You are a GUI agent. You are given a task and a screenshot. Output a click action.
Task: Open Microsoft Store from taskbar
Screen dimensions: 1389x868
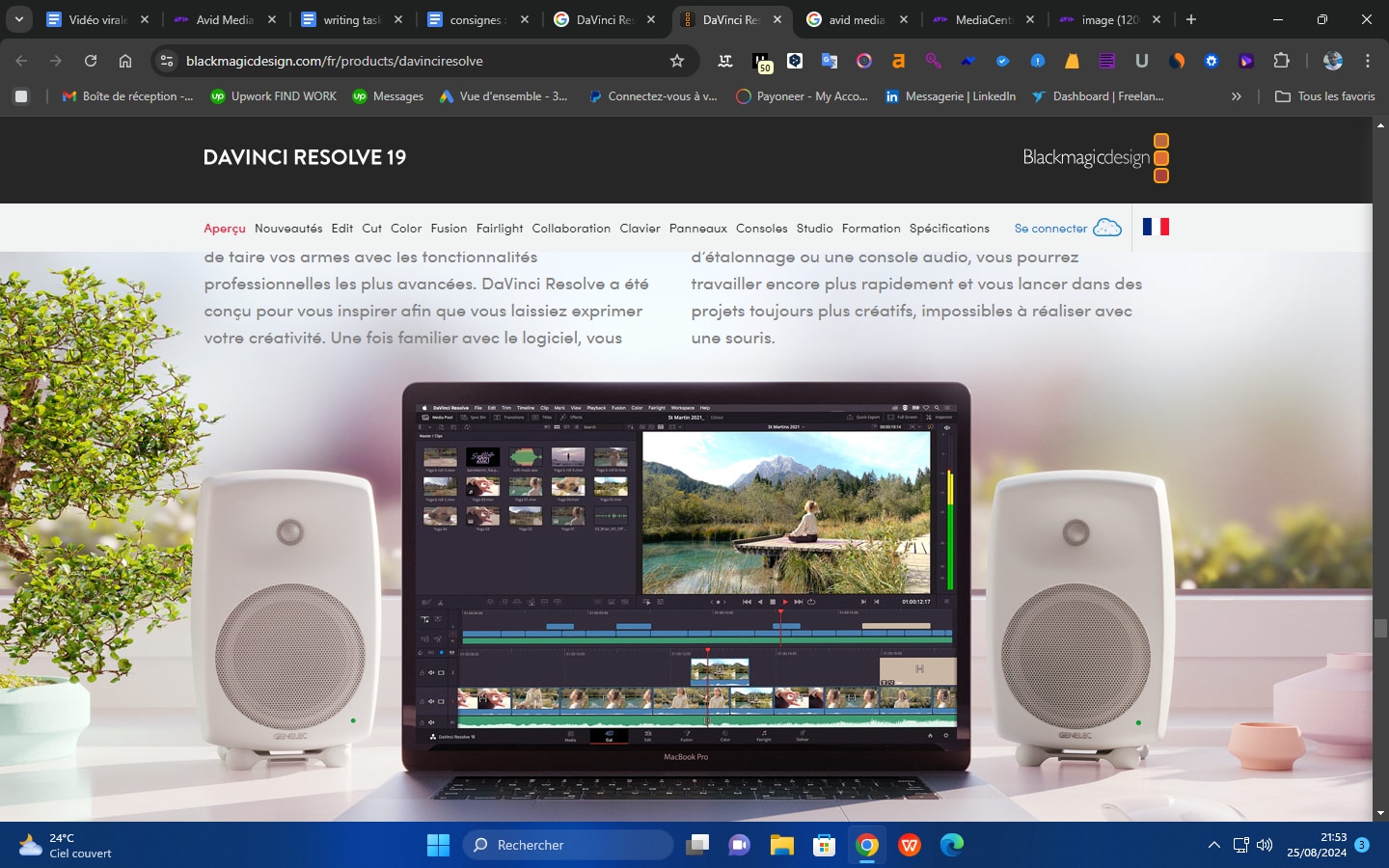tap(824, 845)
